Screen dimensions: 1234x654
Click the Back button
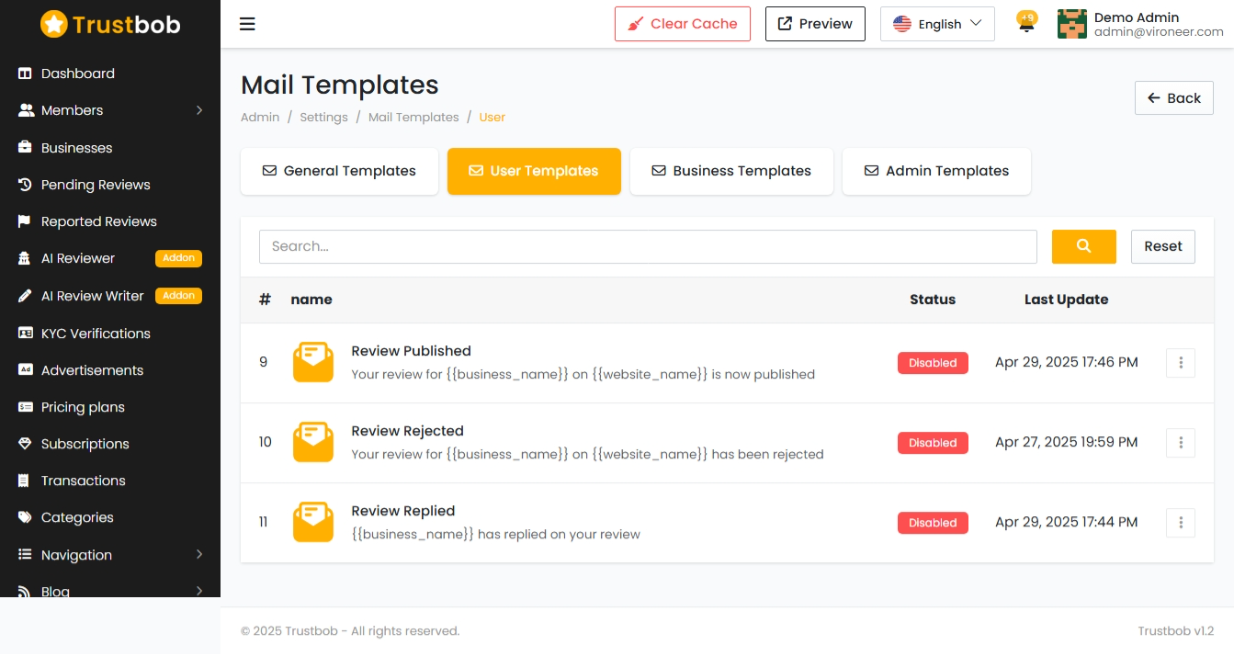[x=1174, y=98]
